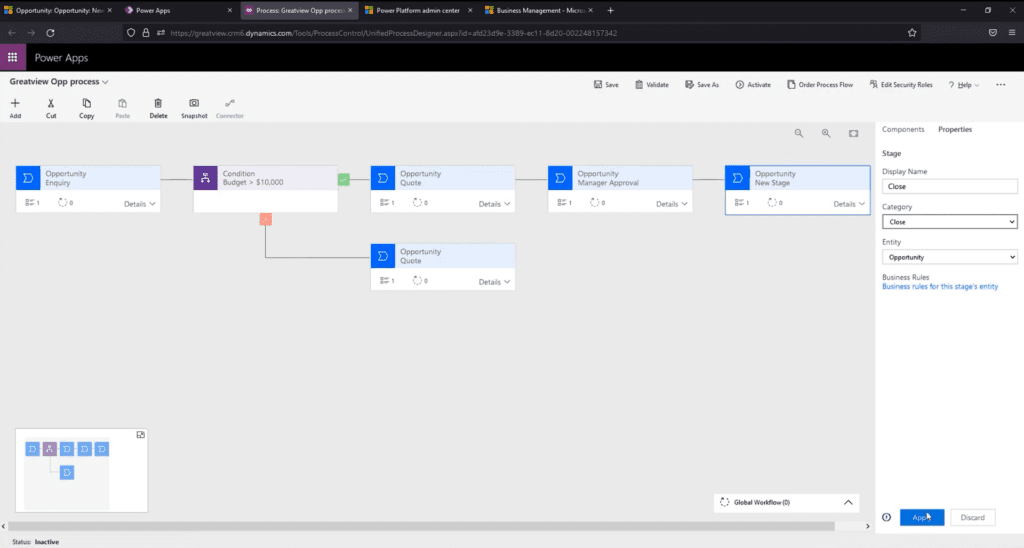
Task: Switch to Power Platform admin center tab
Action: tap(418, 10)
